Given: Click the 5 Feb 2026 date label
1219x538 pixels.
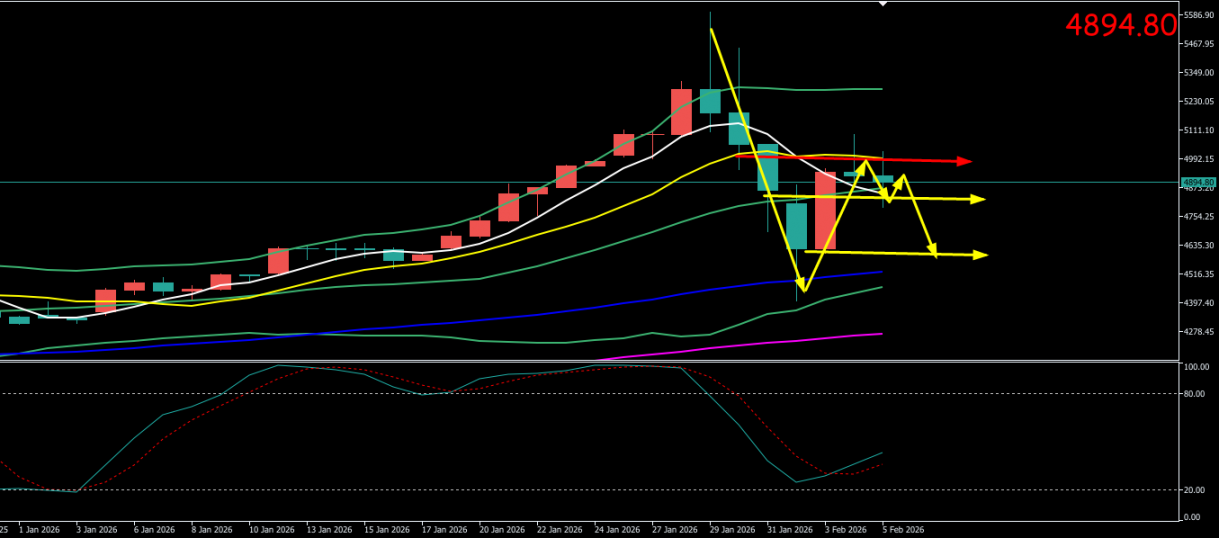Looking at the screenshot, I should [x=903, y=530].
